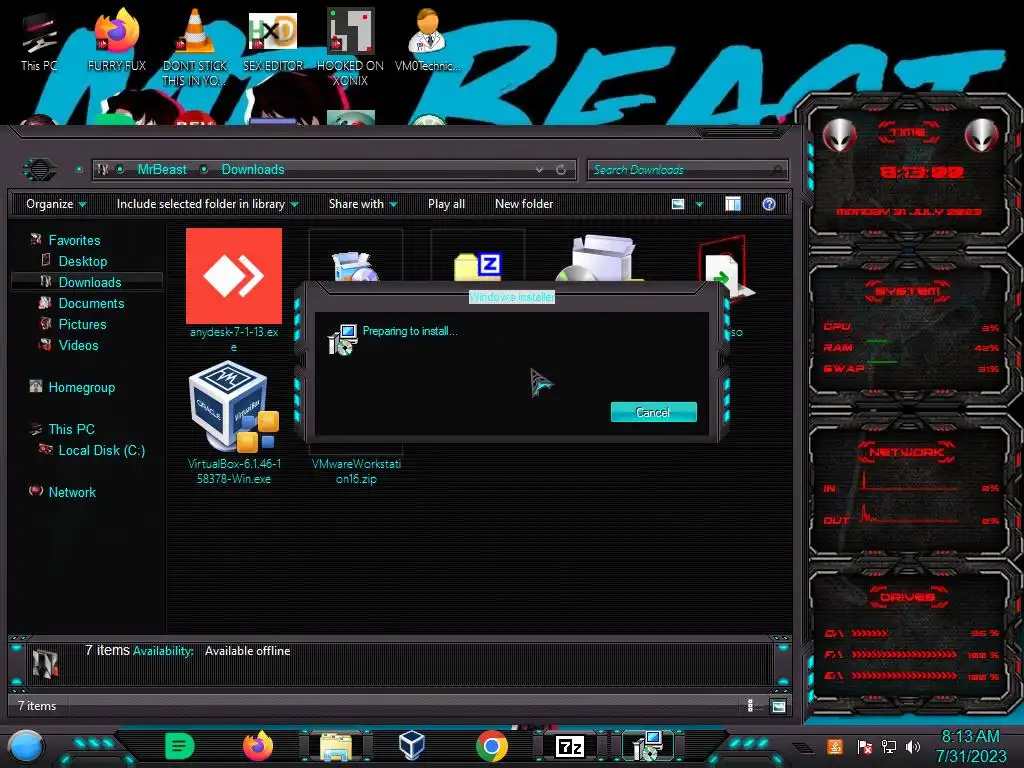Switch to File Explorer on the taskbar
1024x768 pixels.
coord(336,746)
